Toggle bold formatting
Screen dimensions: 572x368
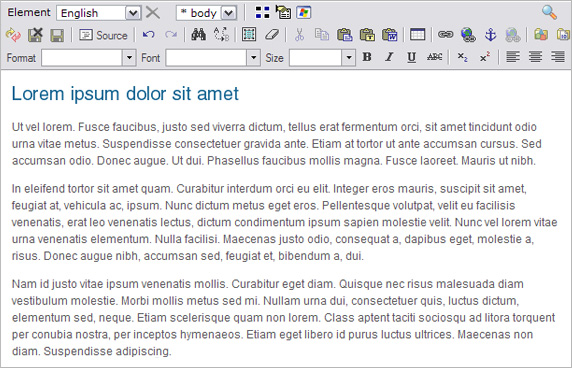(367, 57)
